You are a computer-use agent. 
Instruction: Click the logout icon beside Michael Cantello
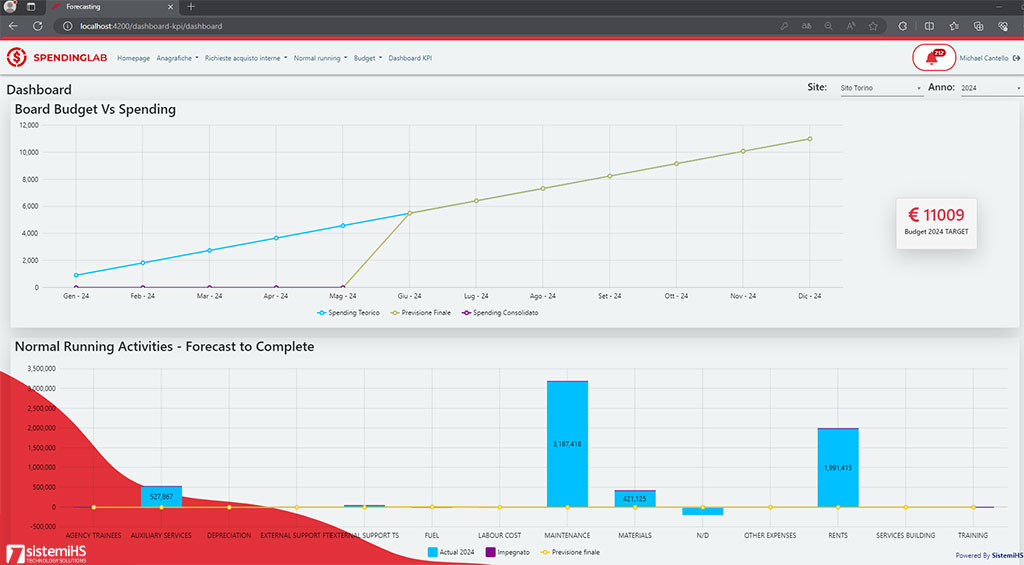pos(1017,58)
